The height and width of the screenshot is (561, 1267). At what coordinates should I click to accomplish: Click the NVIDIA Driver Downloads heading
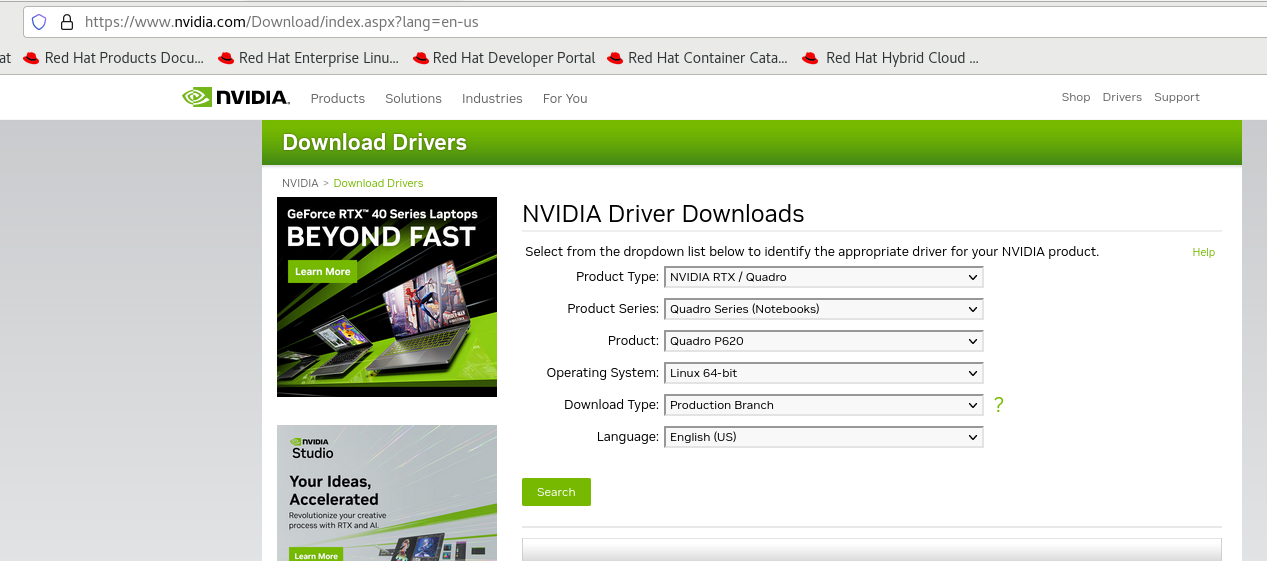pos(663,213)
